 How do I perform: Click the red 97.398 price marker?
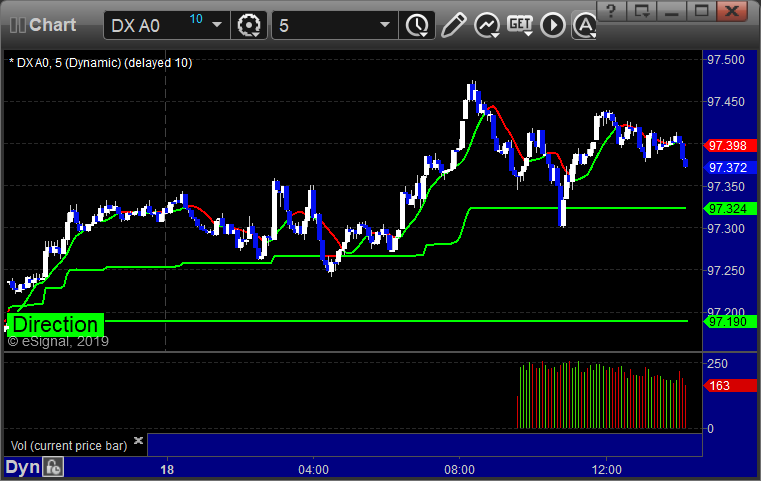pos(730,146)
